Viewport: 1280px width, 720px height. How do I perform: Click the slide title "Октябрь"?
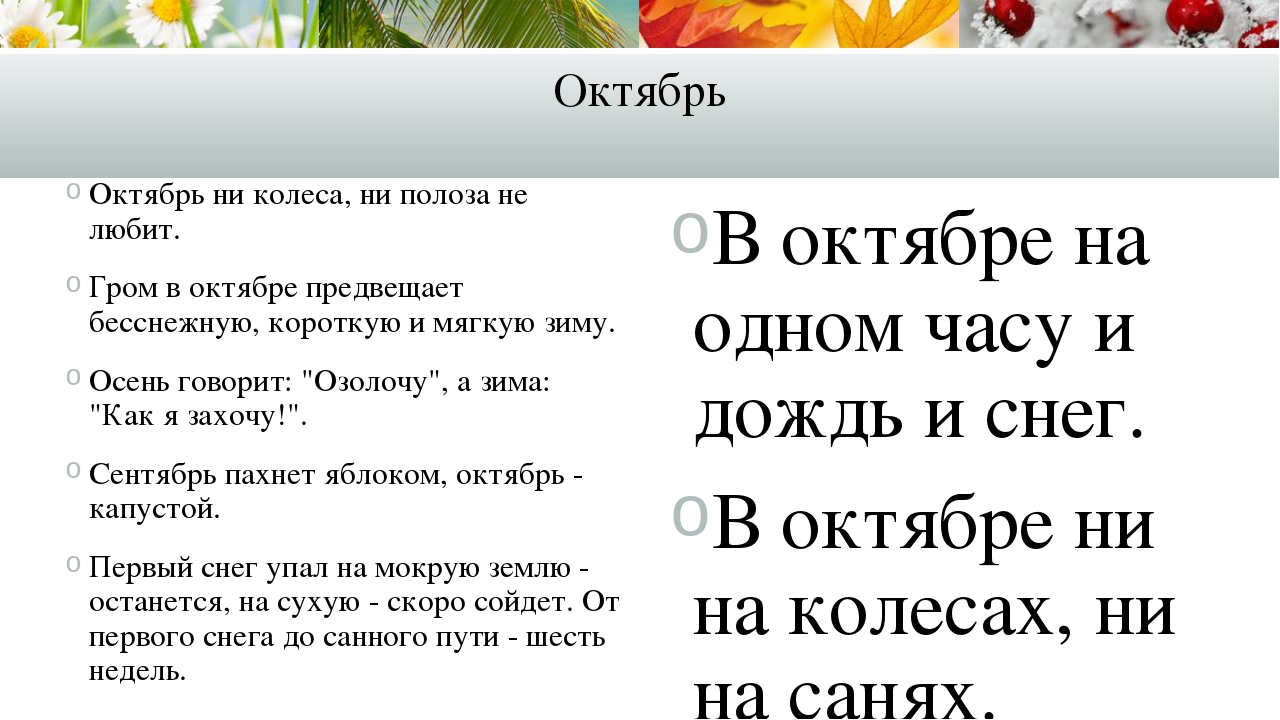(639, 93)
